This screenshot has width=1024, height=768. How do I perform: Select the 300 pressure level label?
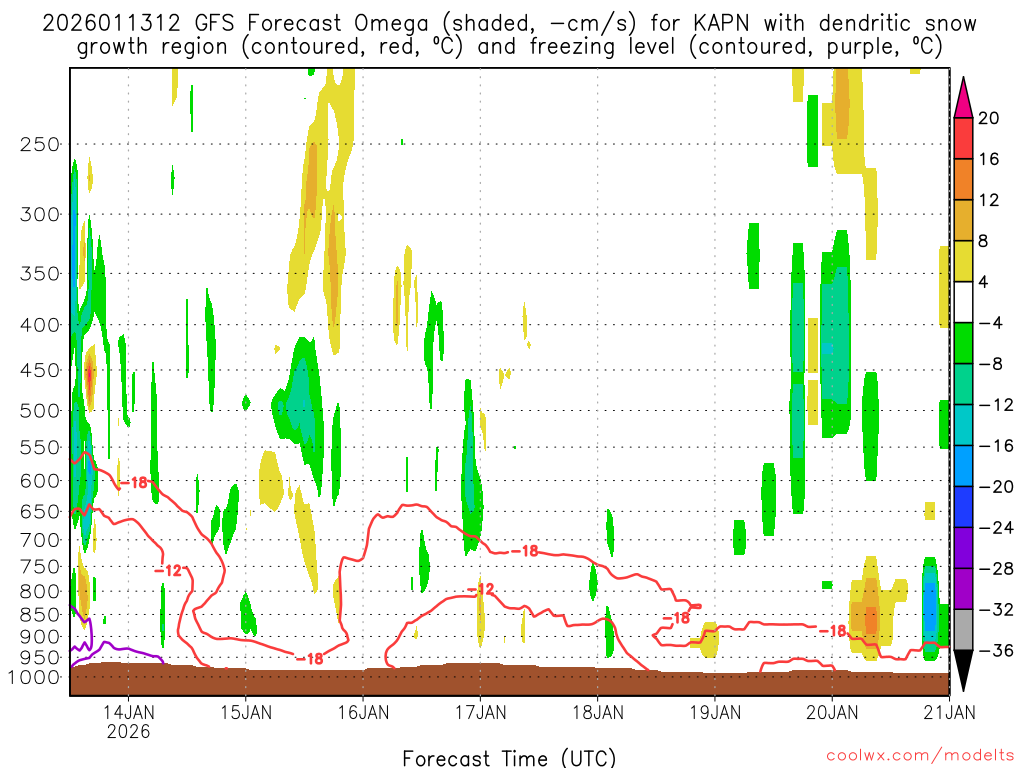tap(40, 214)
